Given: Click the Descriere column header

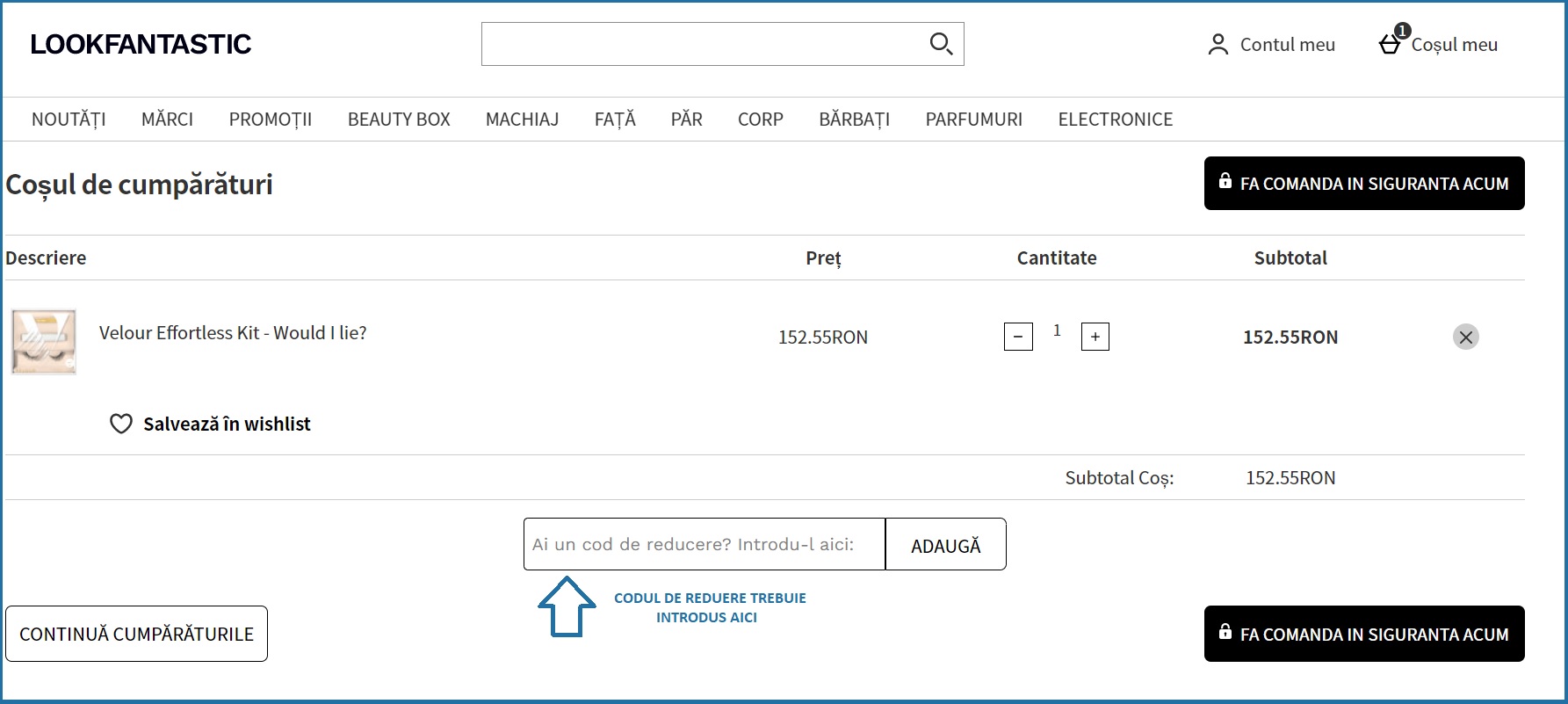Looking at the screenshot, I should (x=46, y=258).
